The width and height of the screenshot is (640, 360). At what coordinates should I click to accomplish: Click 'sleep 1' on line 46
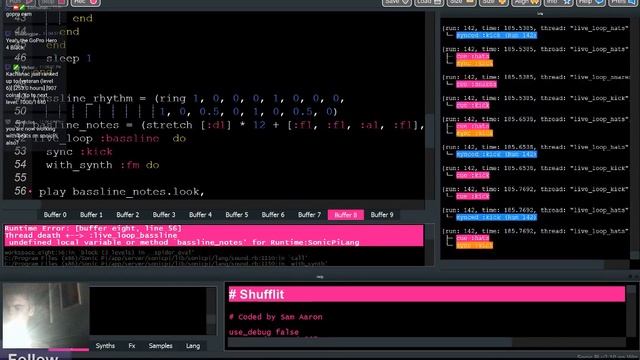pos(69,58)
